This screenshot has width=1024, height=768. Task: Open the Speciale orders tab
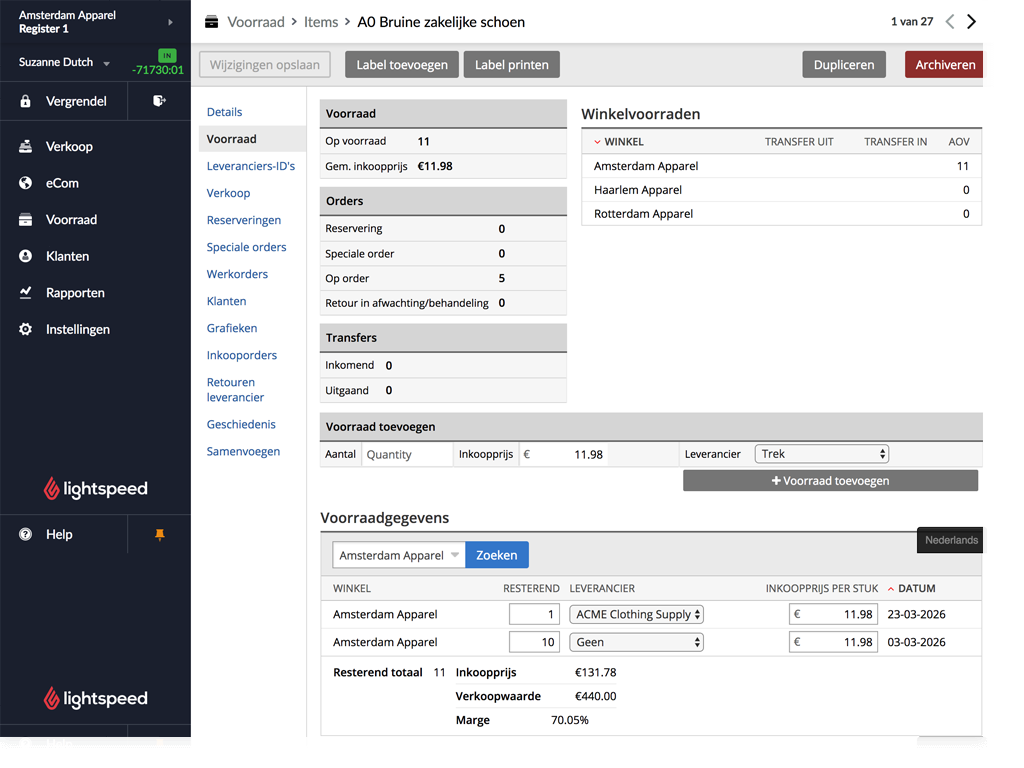pos(246,247)
